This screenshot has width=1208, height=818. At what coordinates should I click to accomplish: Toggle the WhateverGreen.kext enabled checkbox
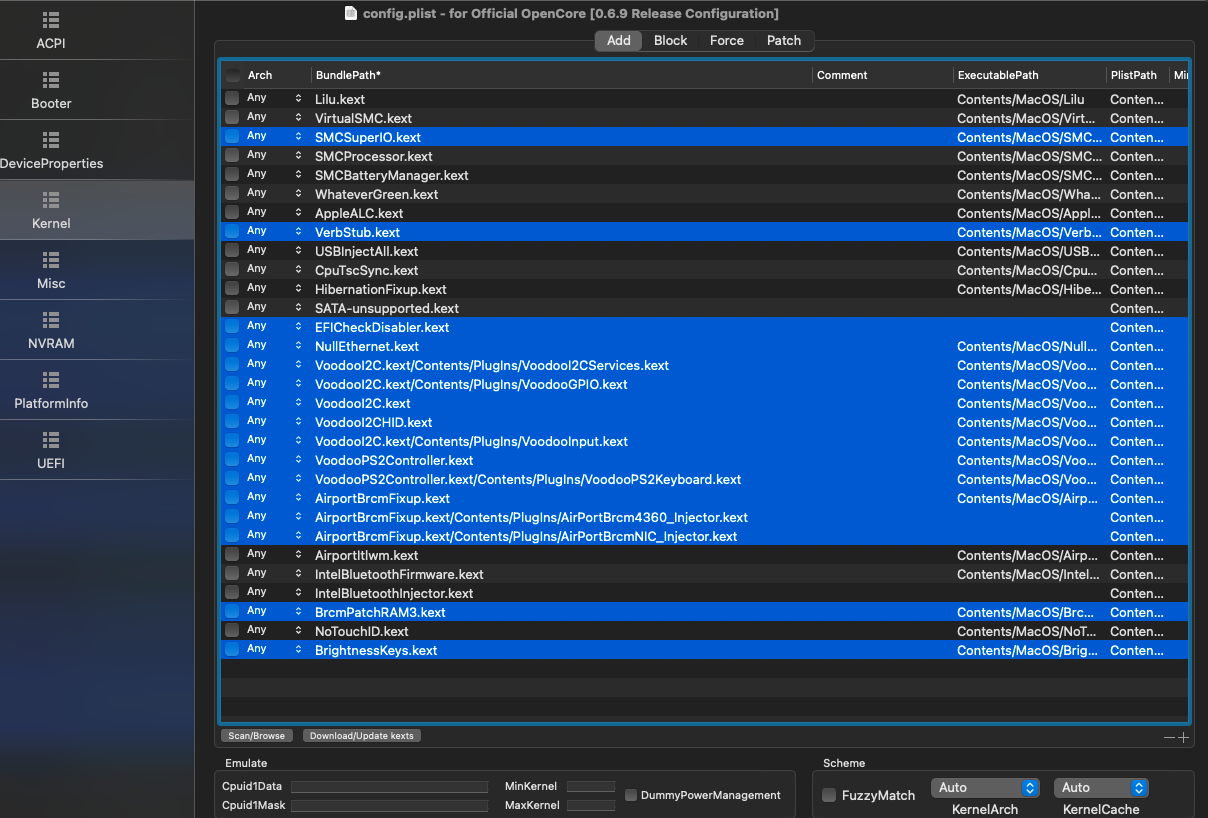(x=232, y=194)
